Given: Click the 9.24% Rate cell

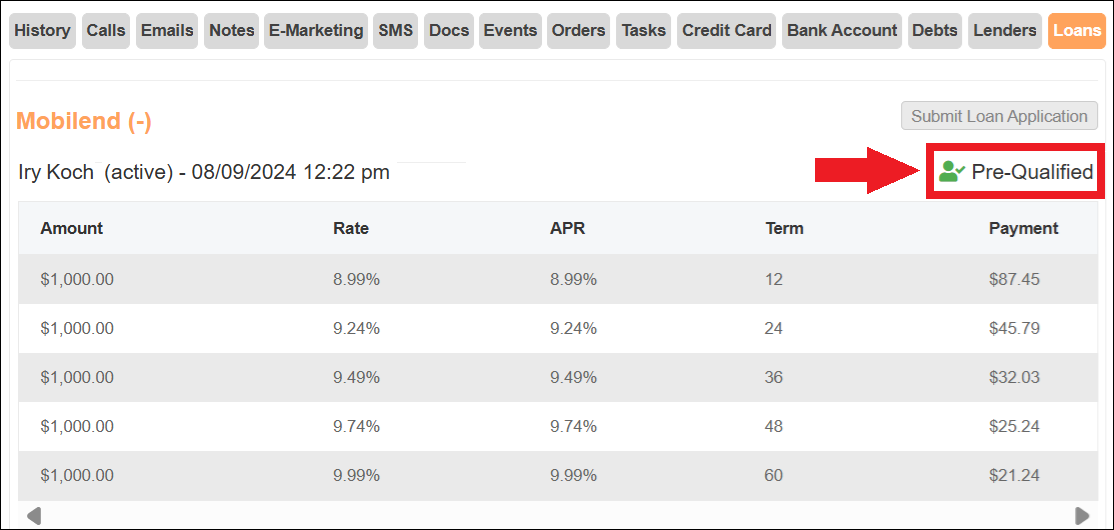Looking at the screenshot, I should tap(357, 328).
